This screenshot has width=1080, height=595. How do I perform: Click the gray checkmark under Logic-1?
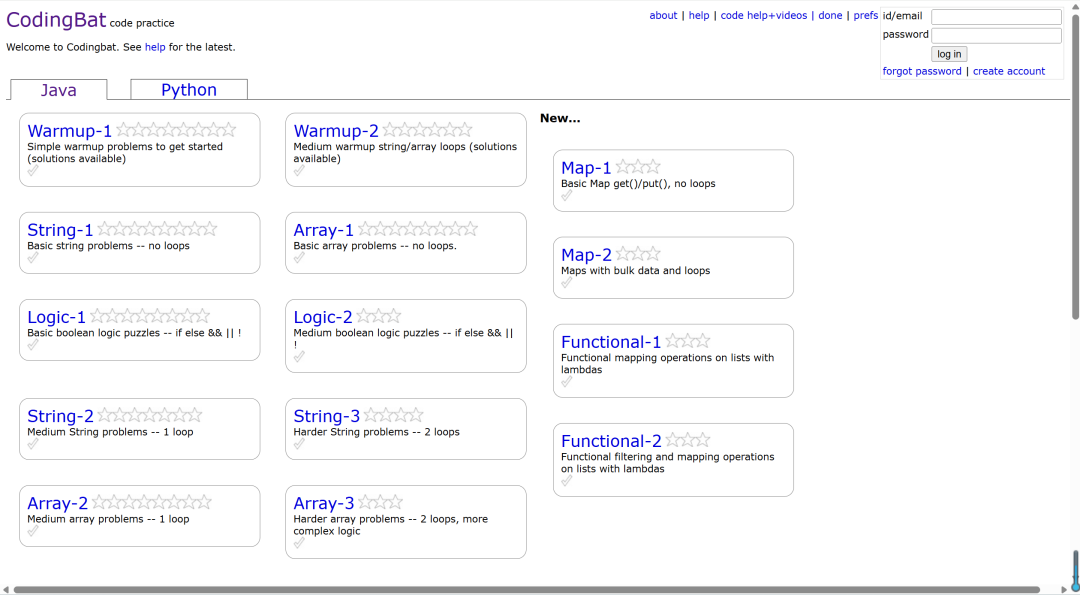click(32, 345)
